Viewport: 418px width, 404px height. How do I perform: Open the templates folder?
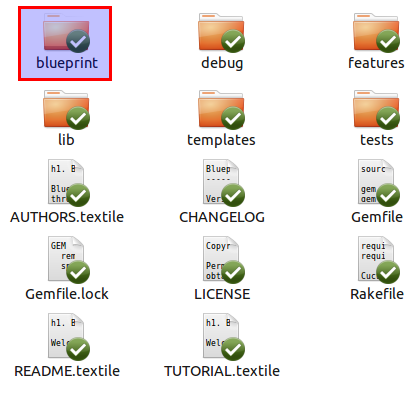(x=221, y=109)
